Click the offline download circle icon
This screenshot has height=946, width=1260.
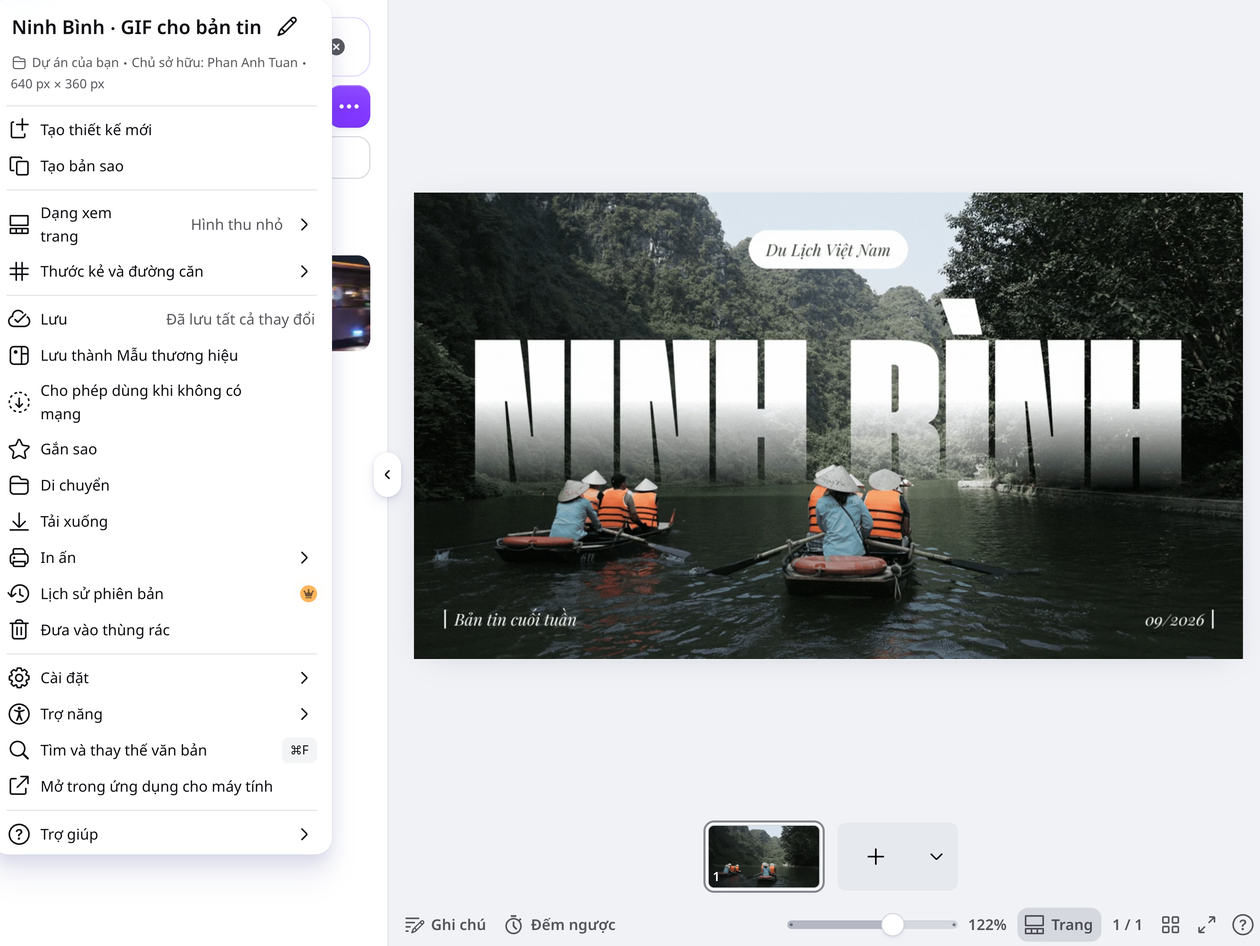[19, 402]
